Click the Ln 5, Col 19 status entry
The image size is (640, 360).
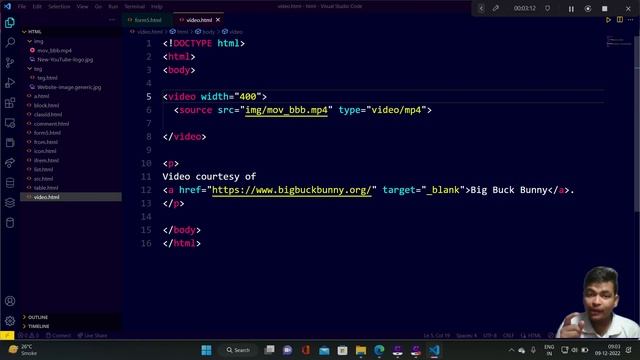tap(436, 336)
